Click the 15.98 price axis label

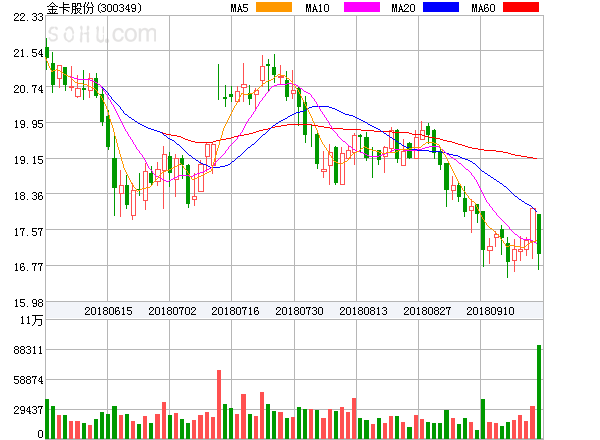[x=28, y=303]
